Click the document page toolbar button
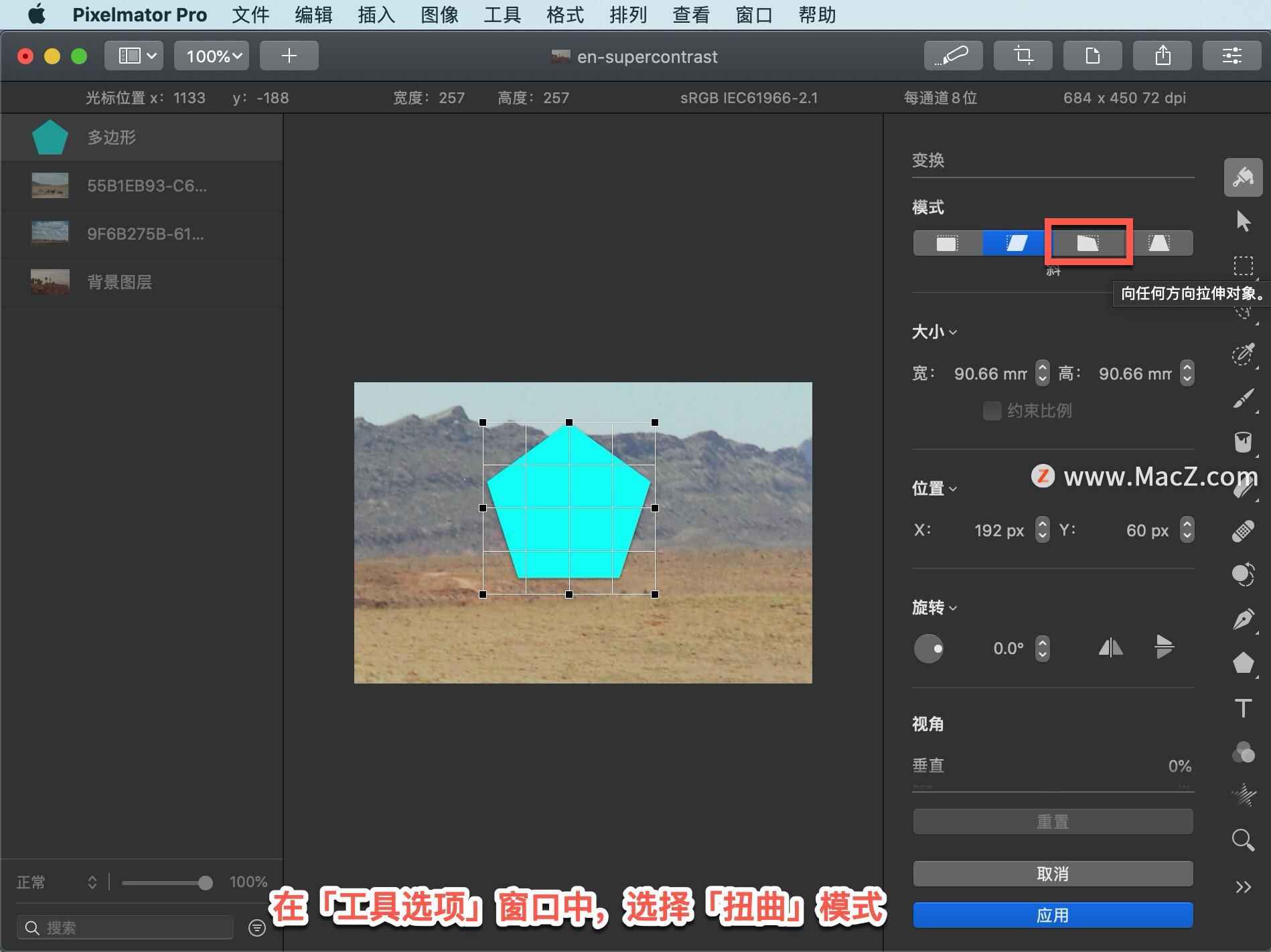This screenshot has width=1271, height=952. click(1092, 56)
